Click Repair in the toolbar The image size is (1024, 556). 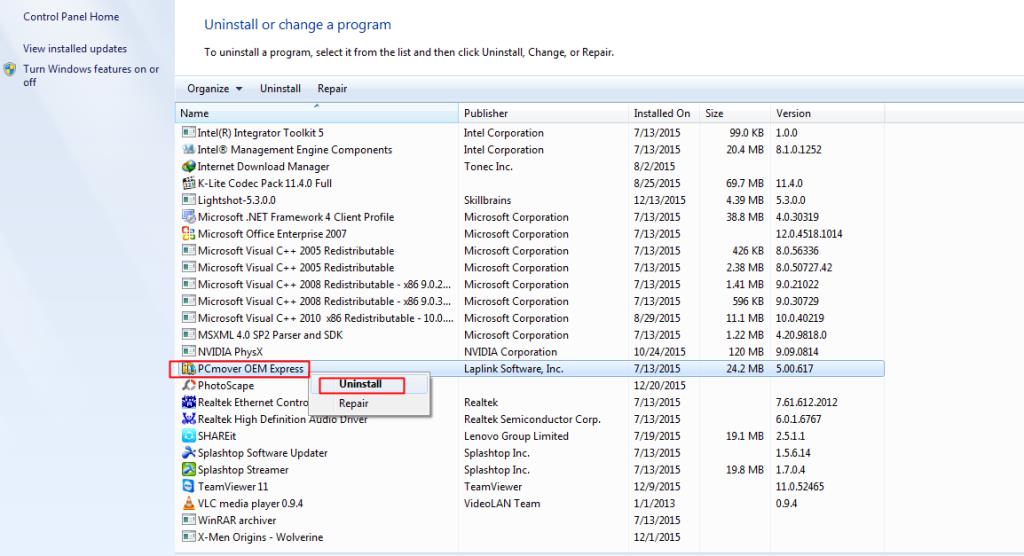click(332, 89)
